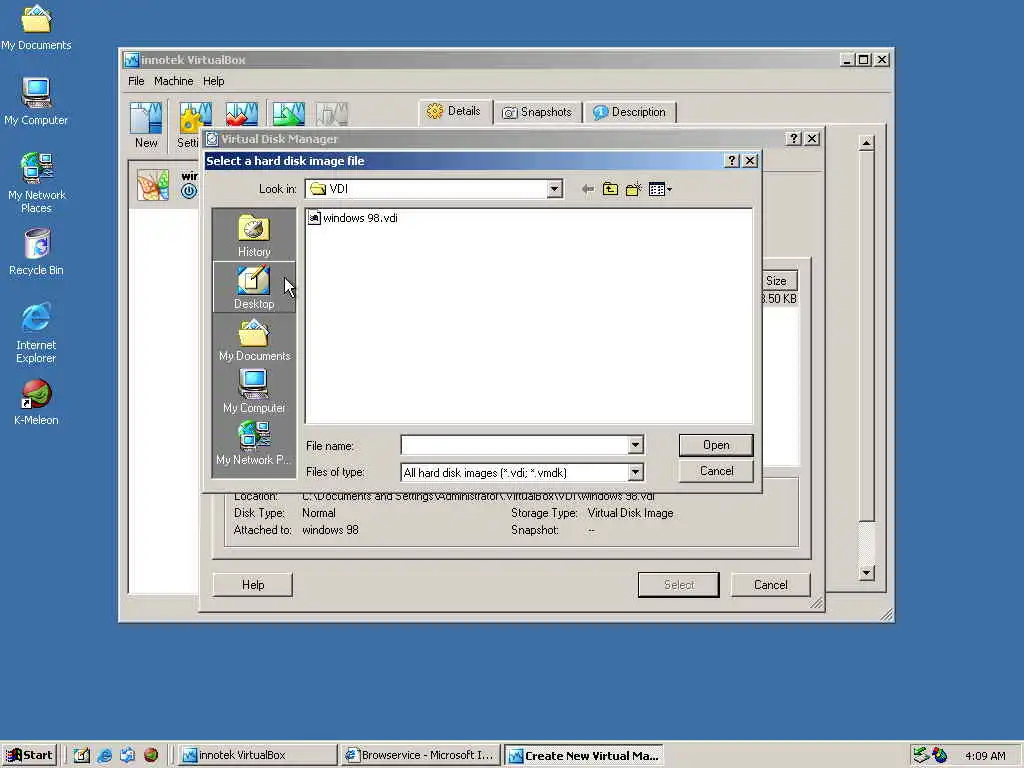1024x768 pixels.
Task: Switch to the Details tab
Action: click(455, 112)
